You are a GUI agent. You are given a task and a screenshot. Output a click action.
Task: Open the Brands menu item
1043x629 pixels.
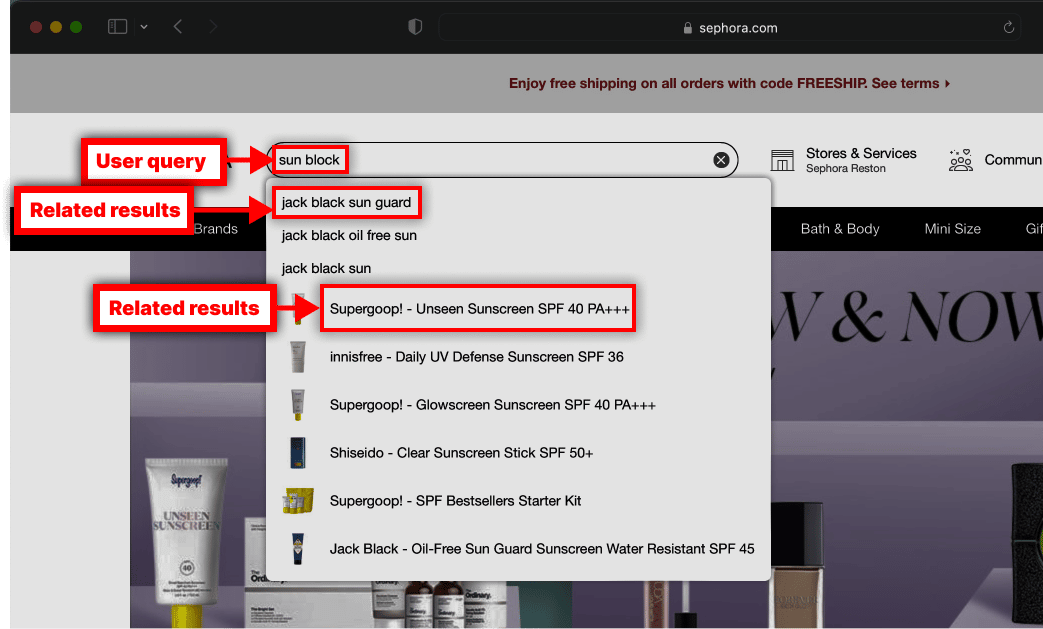pyautogui.click(x=215, y=228)
